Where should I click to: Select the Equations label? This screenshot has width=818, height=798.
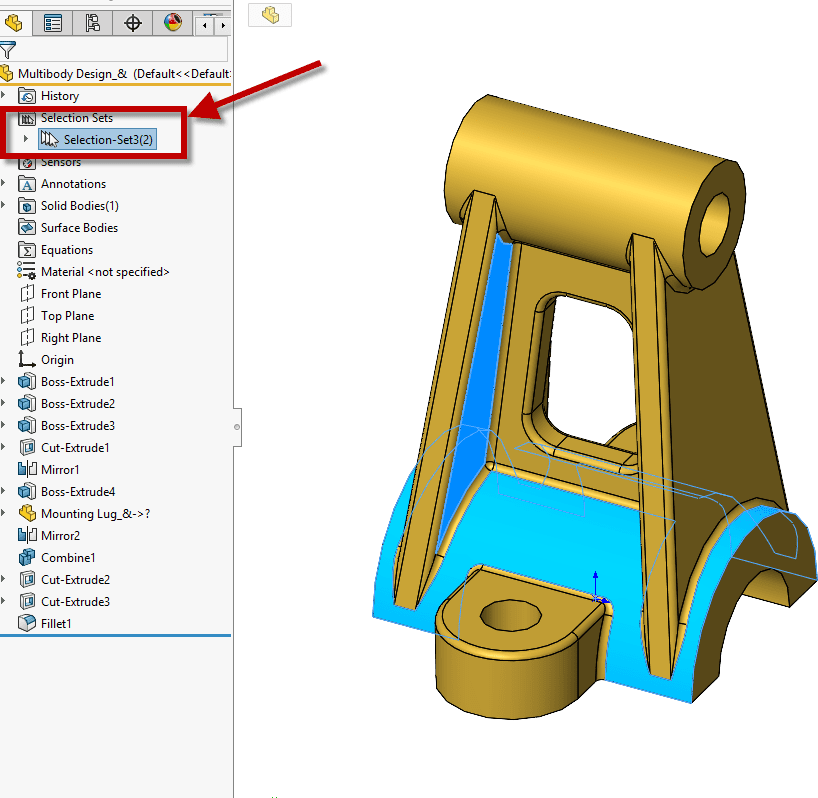click(x=67, y=250)
